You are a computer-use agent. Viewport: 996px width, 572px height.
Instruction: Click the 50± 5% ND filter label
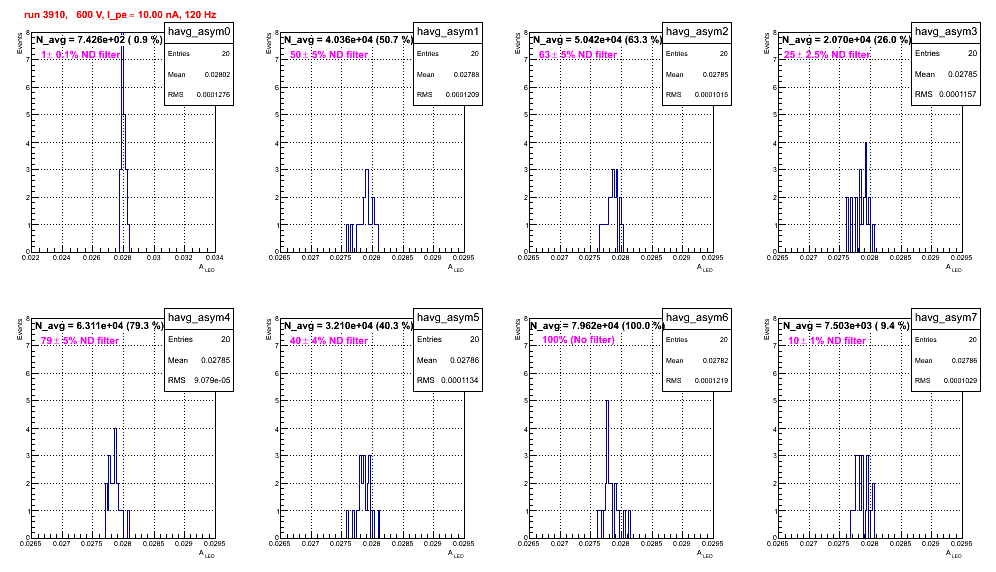click(329, 55)
